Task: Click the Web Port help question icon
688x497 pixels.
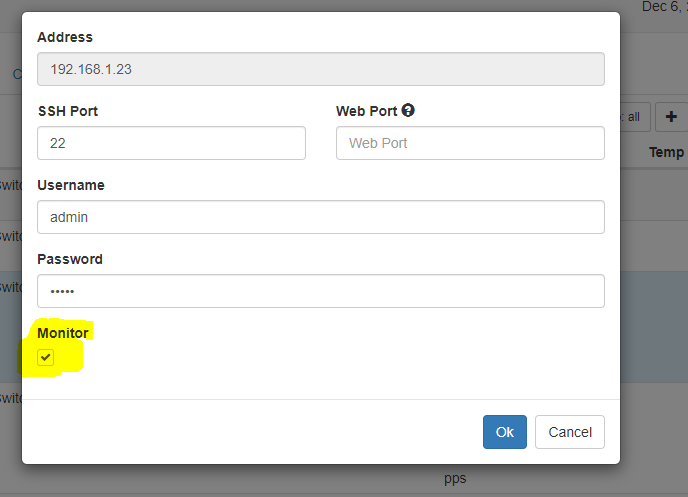Action: pos(408,111)
